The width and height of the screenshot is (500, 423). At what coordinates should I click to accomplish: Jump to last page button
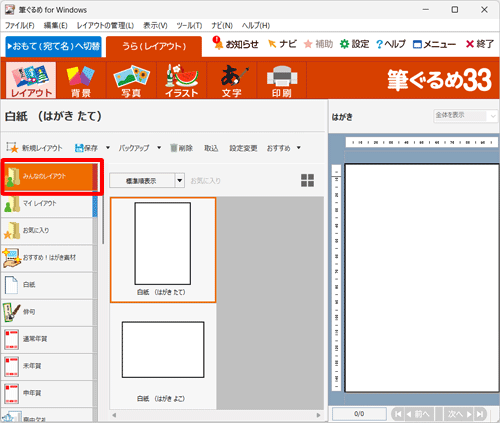click(x=480, y=414)
